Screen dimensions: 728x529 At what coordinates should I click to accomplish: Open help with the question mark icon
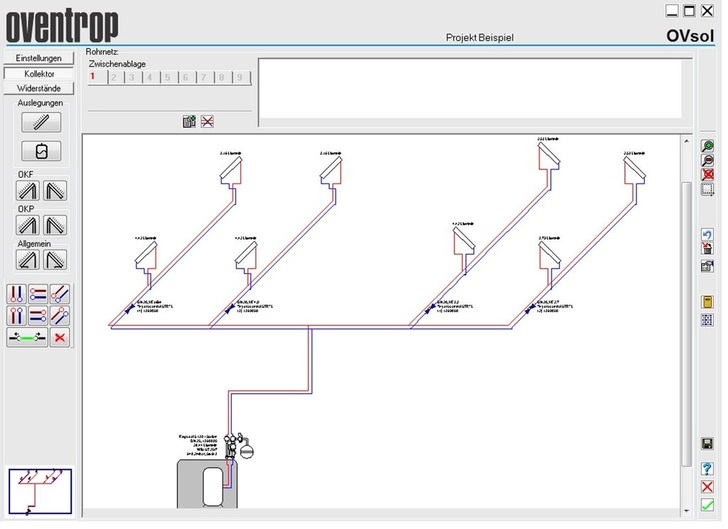708,468
